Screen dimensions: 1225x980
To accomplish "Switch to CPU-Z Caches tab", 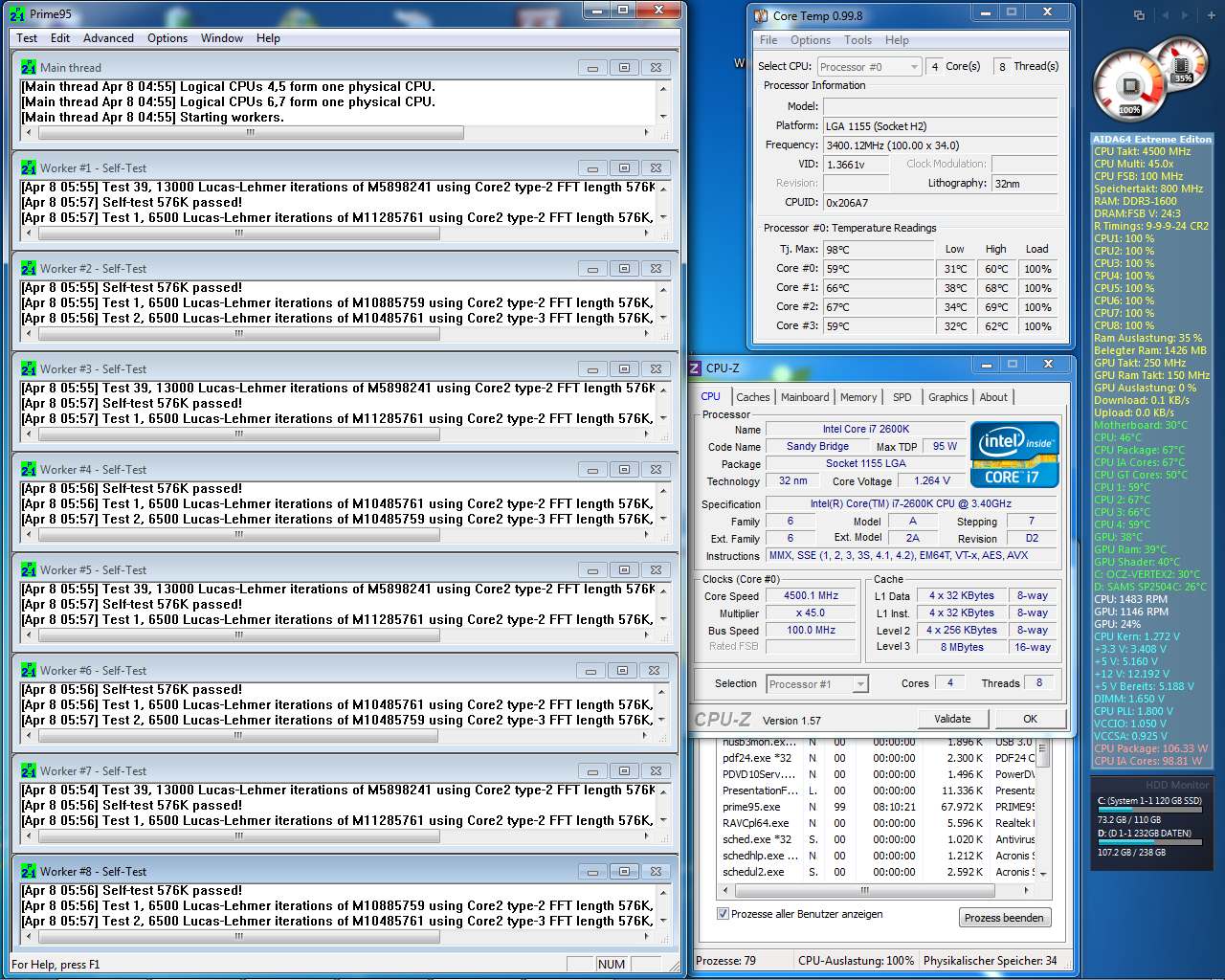I will click(x=753, y=397).
